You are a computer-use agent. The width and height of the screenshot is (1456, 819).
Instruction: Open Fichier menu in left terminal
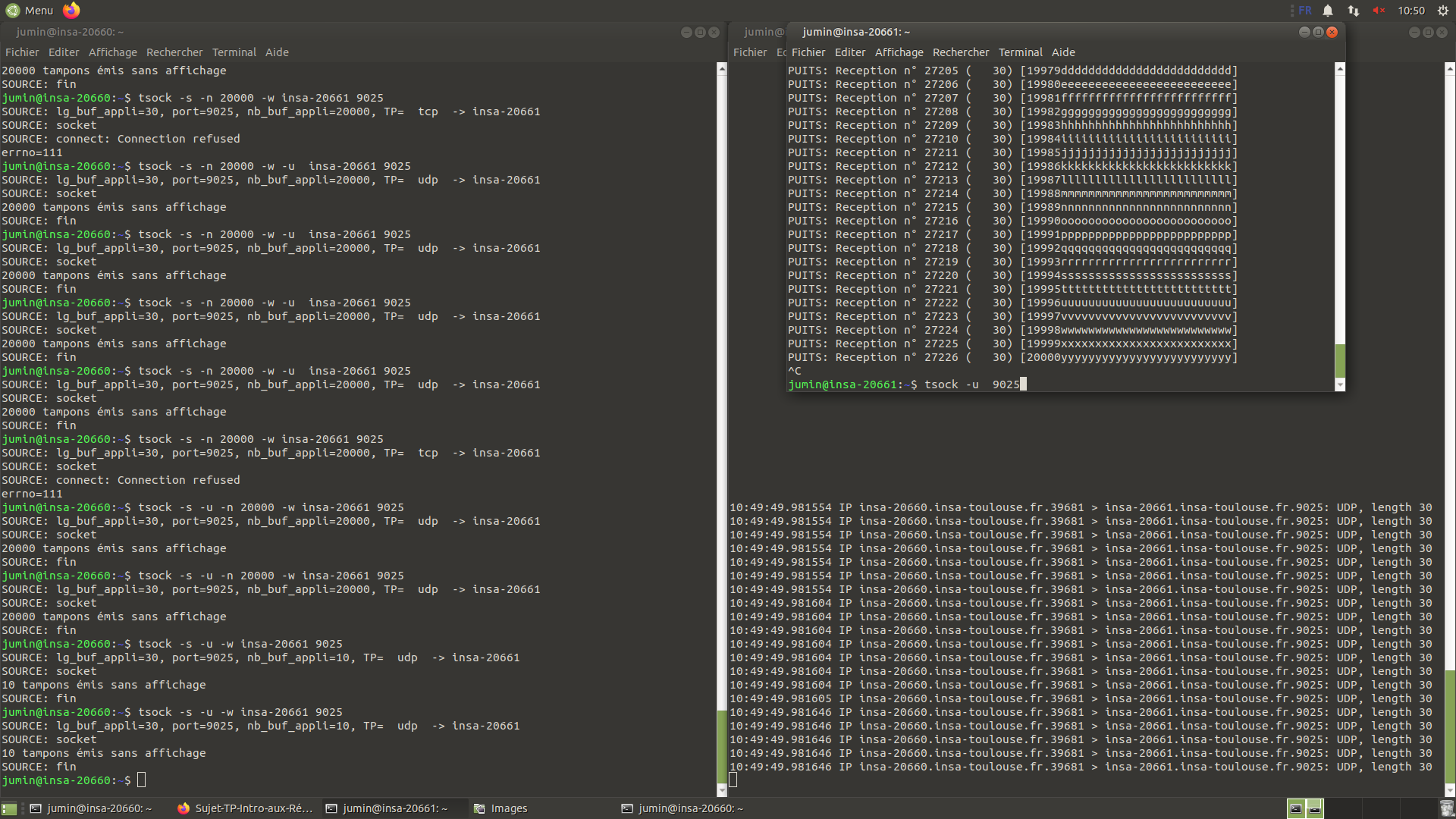click(22, 52)
